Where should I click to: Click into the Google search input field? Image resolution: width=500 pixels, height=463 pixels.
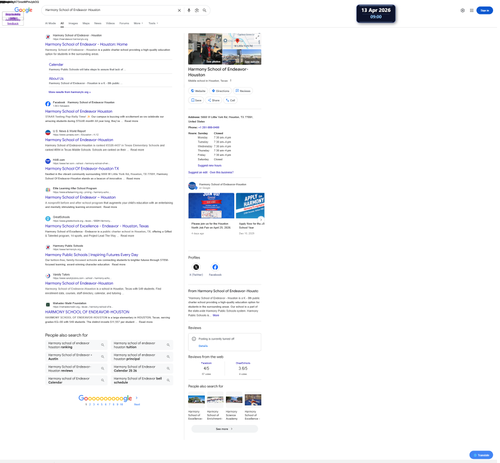[x=110, y=10]
